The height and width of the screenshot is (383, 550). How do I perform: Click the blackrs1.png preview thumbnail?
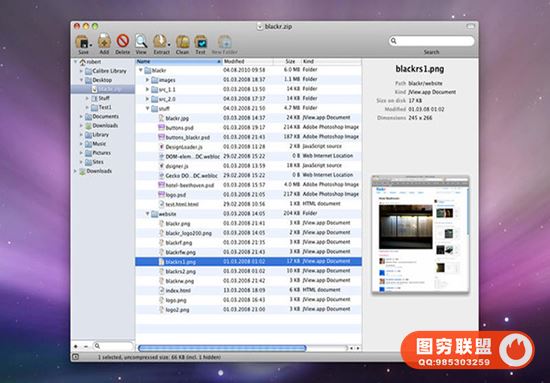420,234
